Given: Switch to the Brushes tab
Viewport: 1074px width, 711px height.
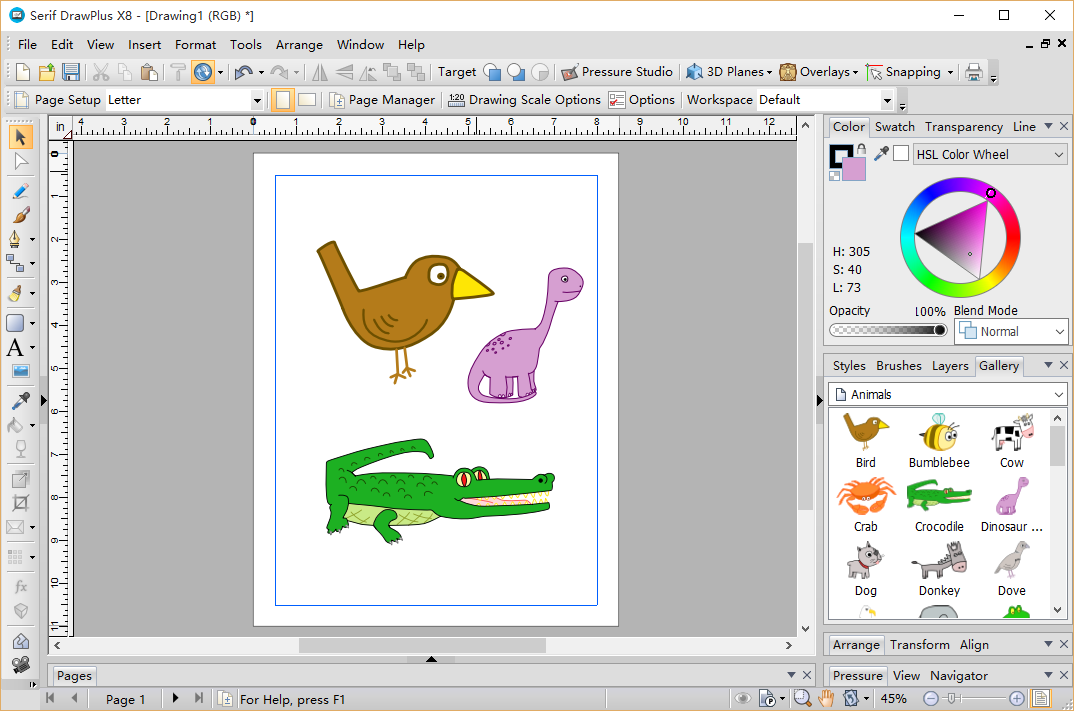Looking at the screenshot, I should 898,365.
